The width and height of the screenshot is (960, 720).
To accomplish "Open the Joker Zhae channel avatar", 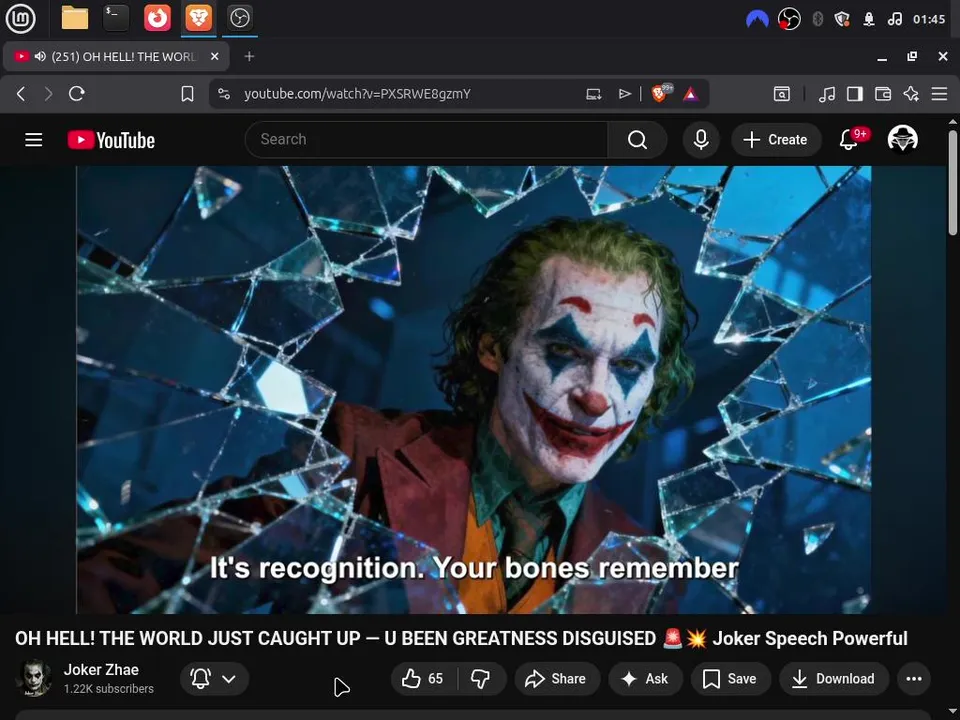I will [x=35, y=678].
